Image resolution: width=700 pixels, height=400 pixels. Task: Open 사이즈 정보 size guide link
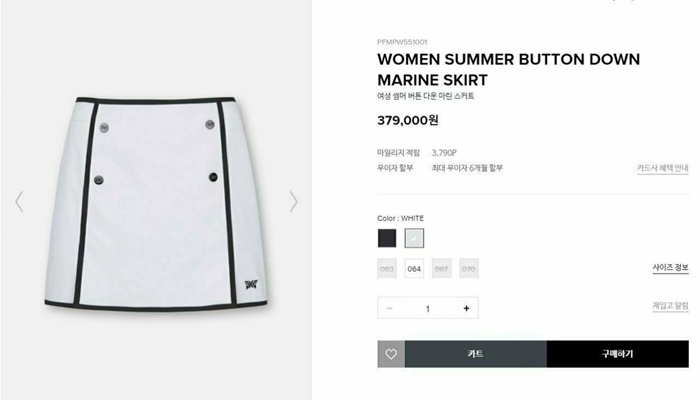[671, 267]
